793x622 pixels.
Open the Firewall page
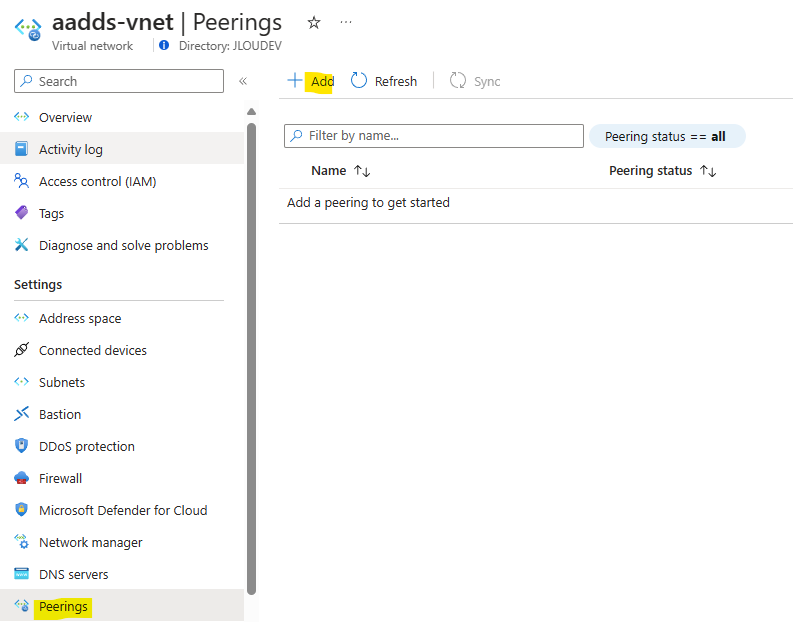pyautogui.click(x=60, y=478)
